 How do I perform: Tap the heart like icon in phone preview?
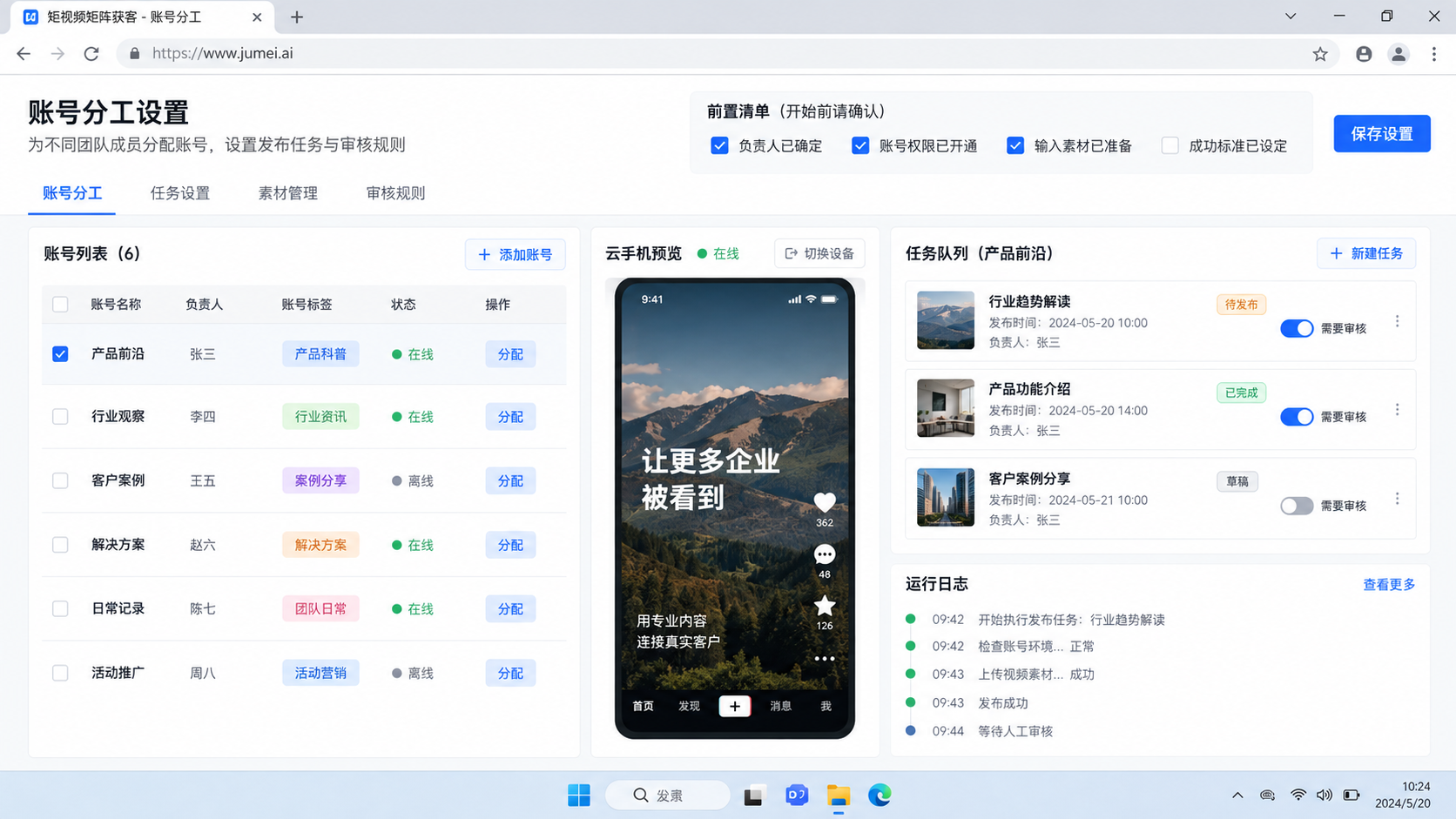[x=824, y=502]
